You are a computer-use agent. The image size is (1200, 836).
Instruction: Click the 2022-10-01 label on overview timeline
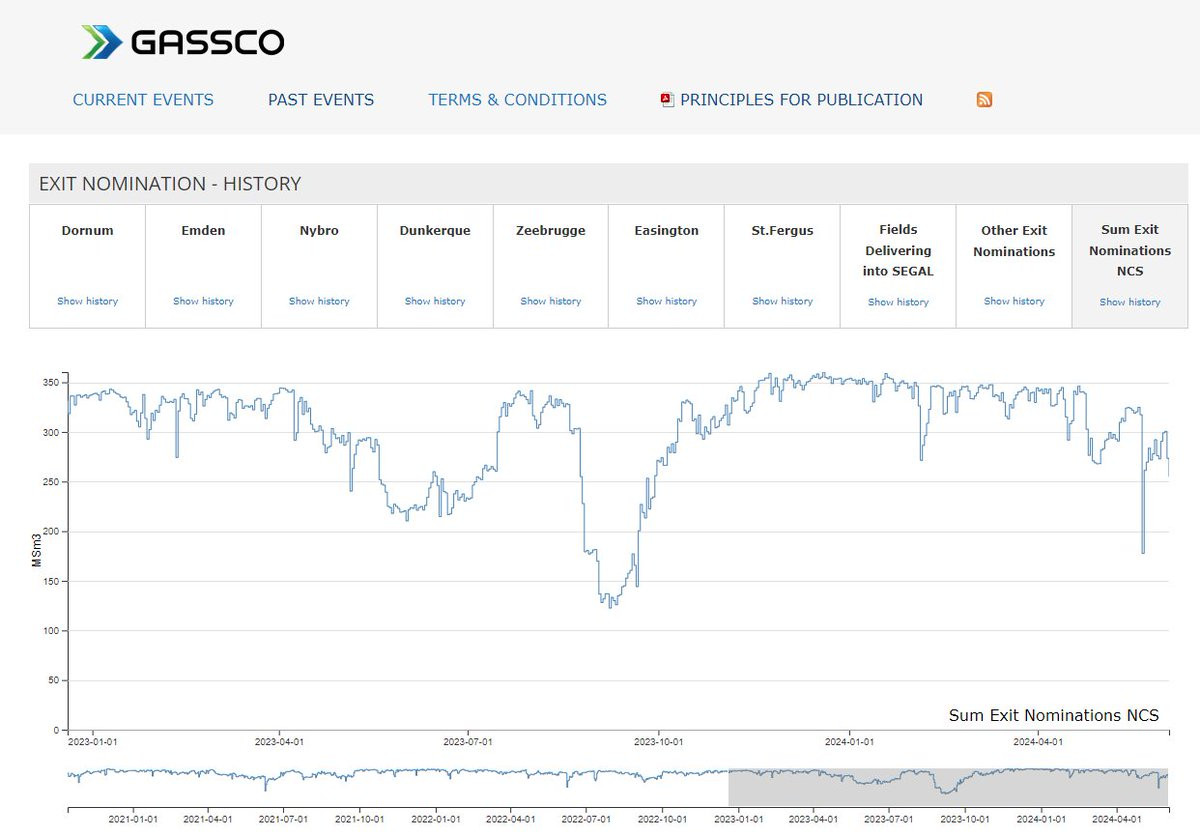click(x=661, y=819)
